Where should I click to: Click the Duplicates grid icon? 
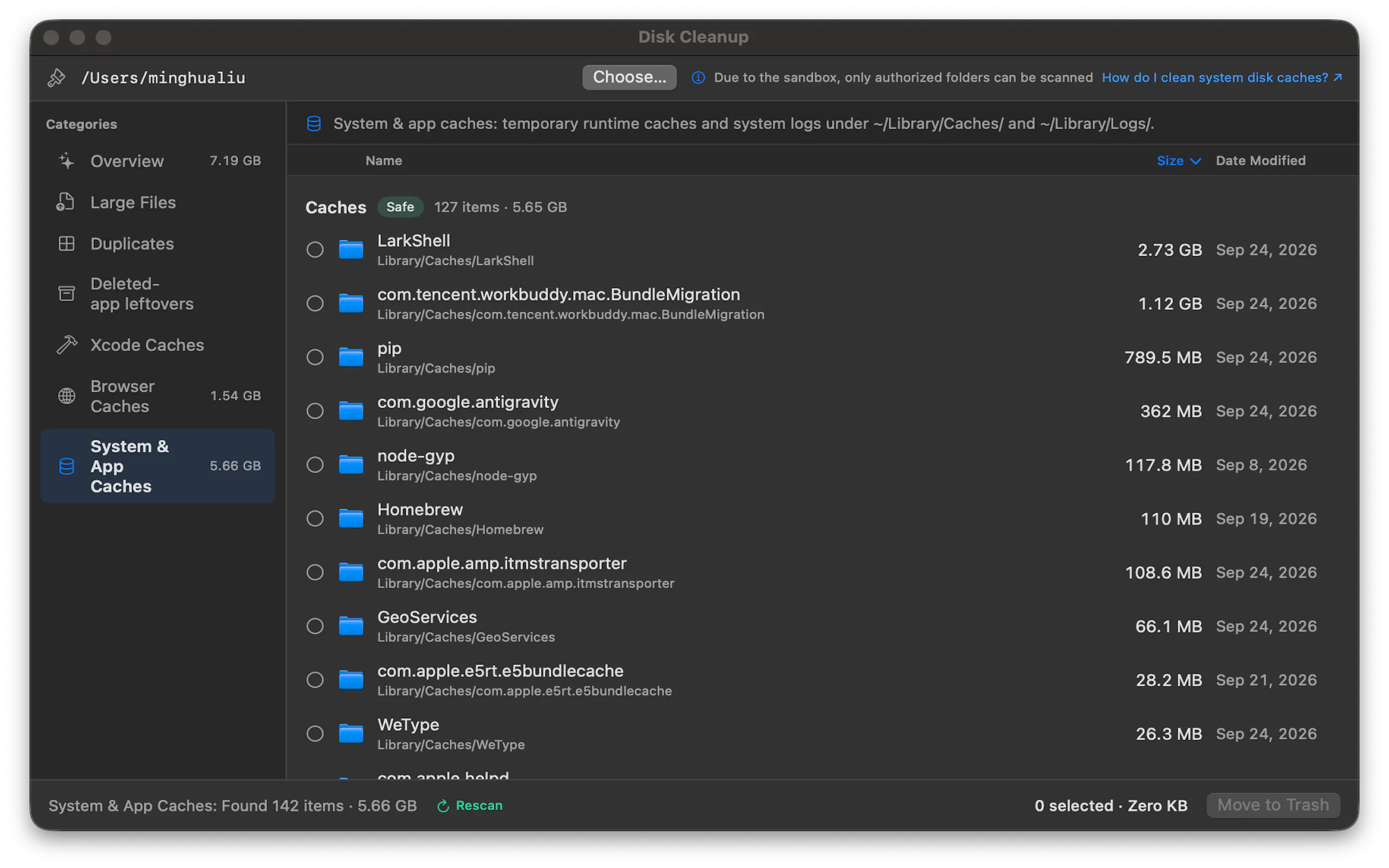click(x=67, y=244)
